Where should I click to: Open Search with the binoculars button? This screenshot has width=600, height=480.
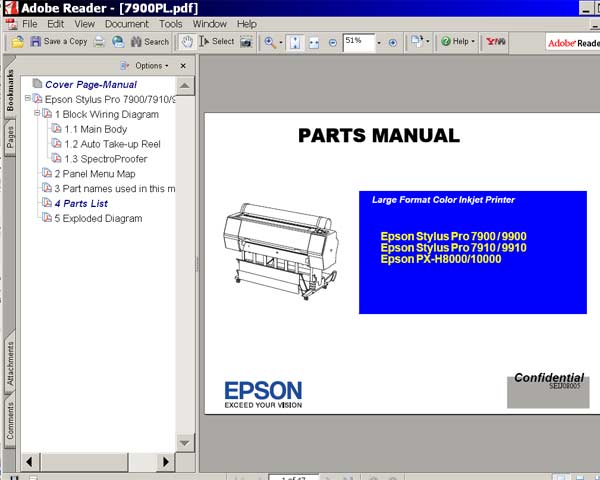150,41
